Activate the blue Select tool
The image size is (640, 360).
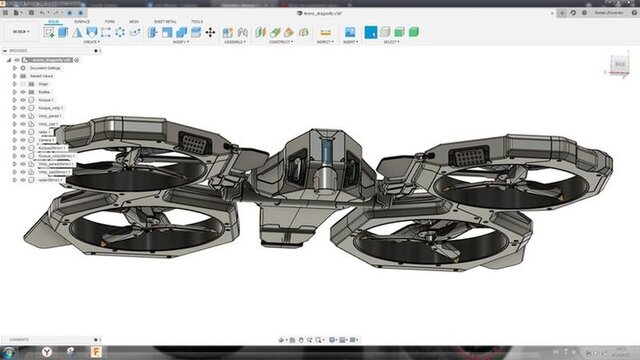pyautogui.click(x=371, y=32)
